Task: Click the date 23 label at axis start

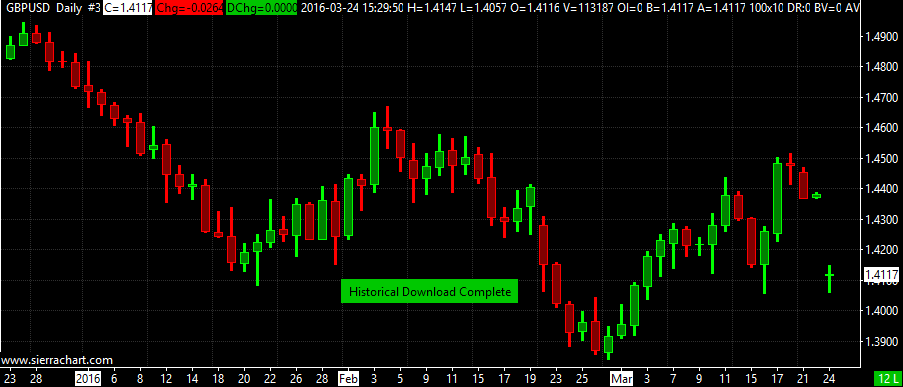Action: point(10,378)
